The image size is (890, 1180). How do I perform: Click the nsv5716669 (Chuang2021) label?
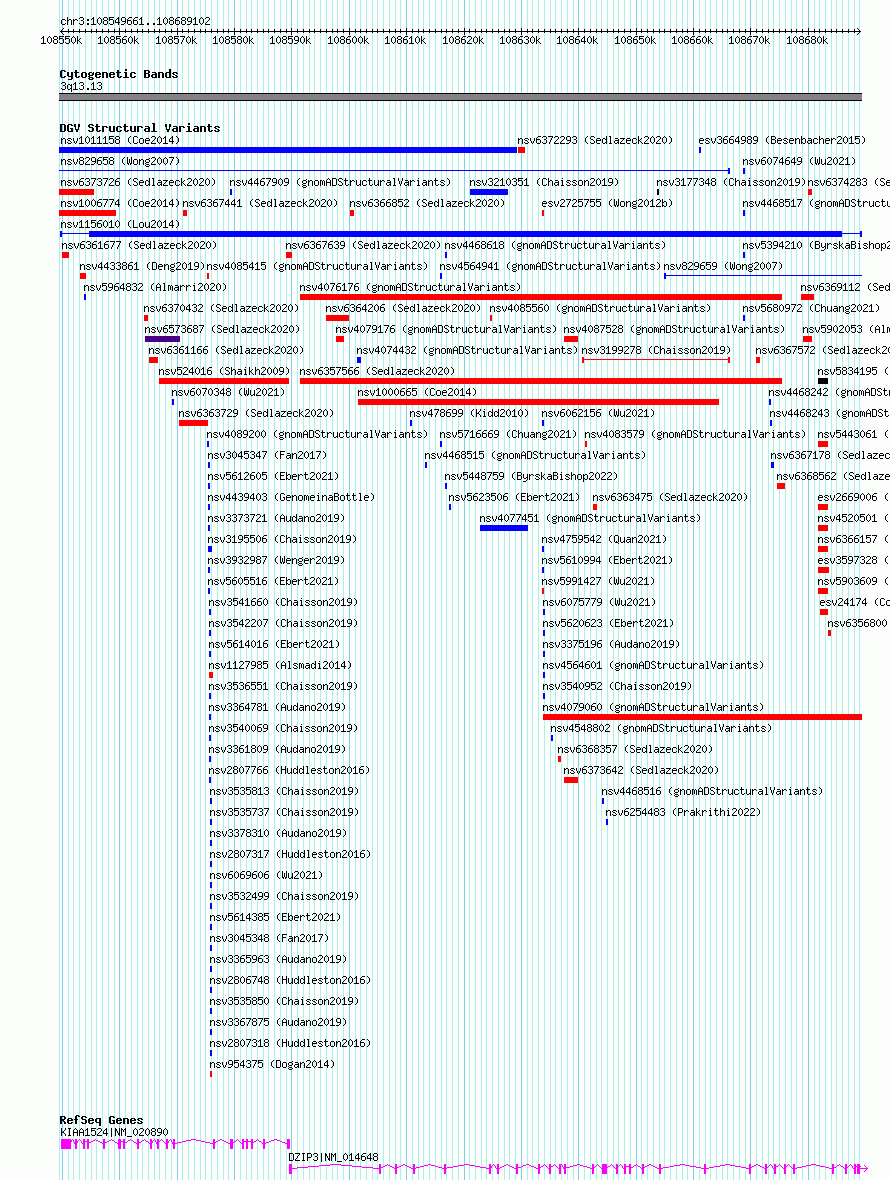509,436
